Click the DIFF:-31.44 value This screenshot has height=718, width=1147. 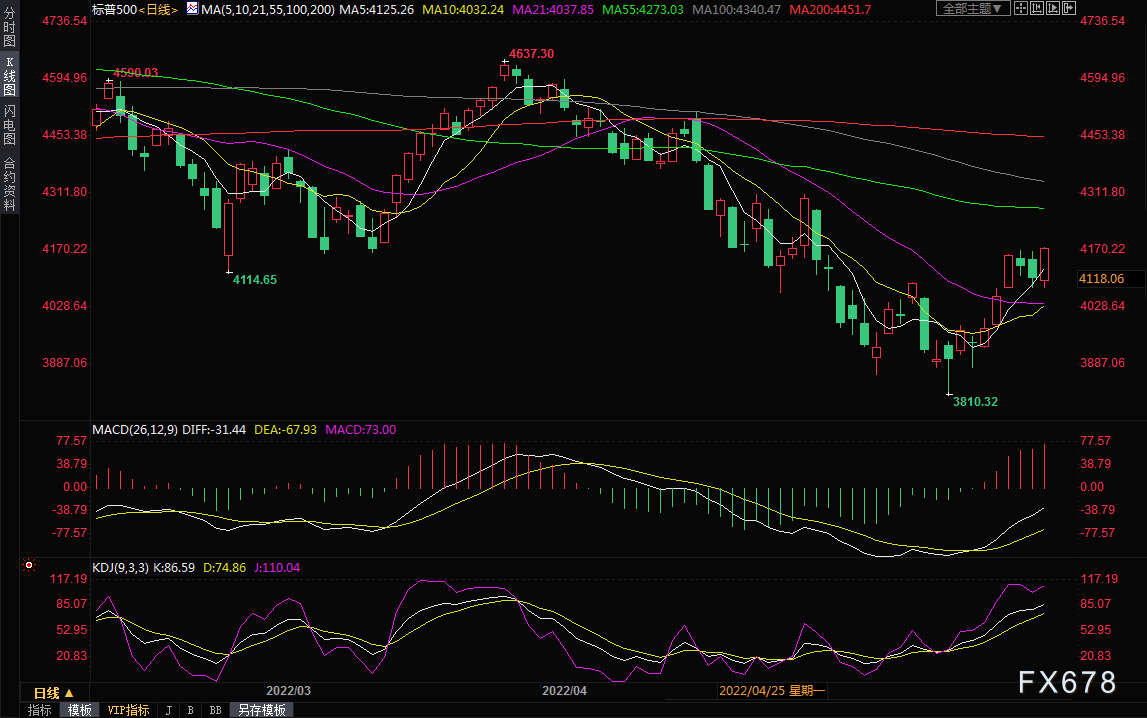(214, 430)
